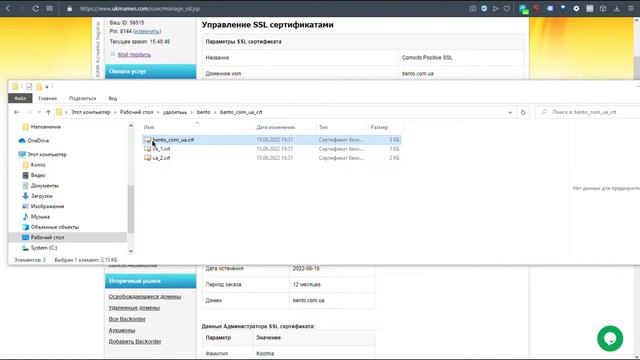Screen dimensions: 640x360
Task: Open the quick access toolbar customize dropdown
Action: (47, 87)
